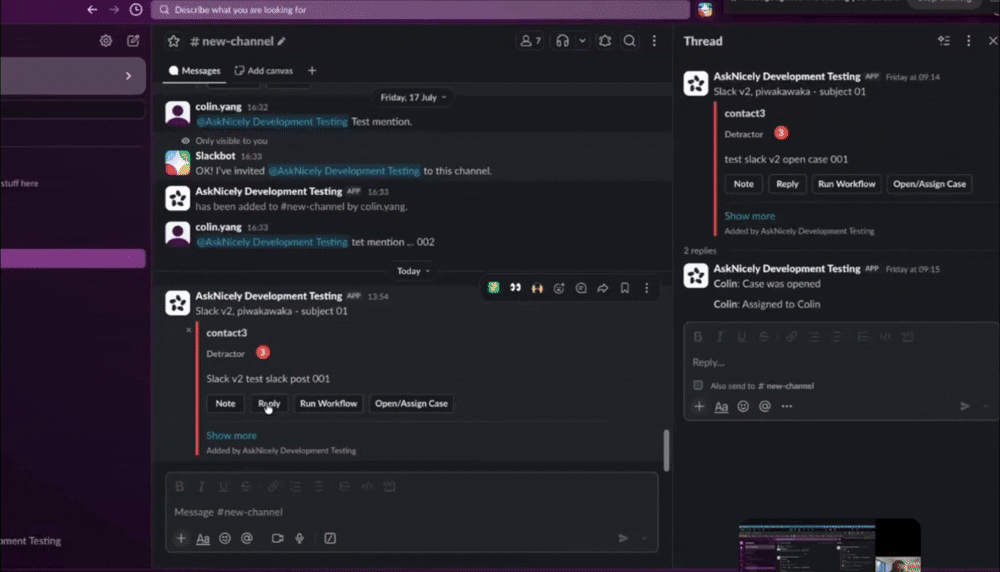Open more options in thread composer
The image size is (1000, 572).
(x=787, y=406)
